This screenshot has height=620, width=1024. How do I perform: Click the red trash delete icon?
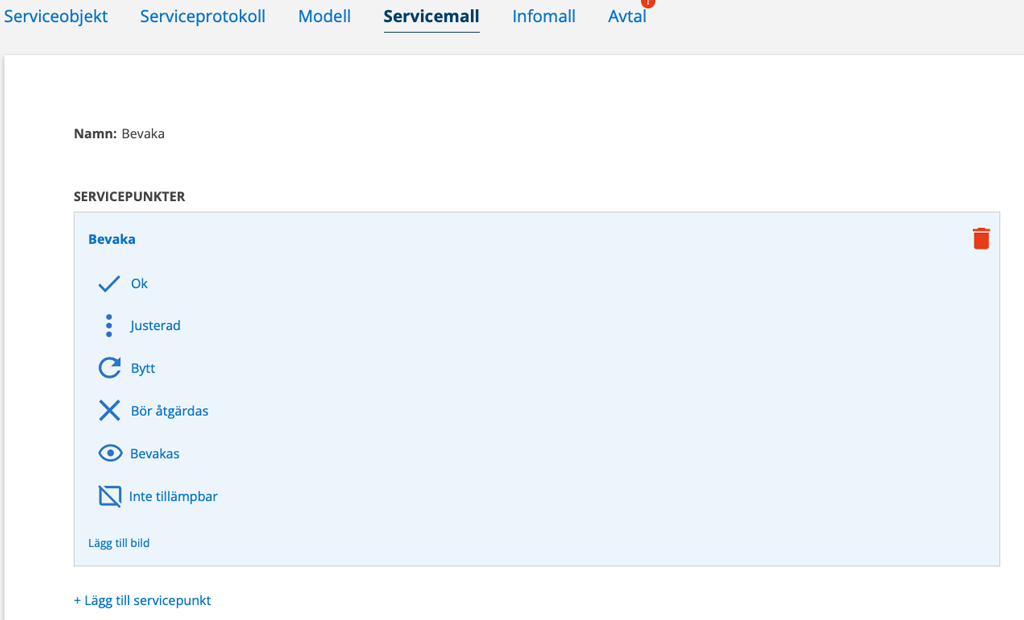[x=981, y=239]
